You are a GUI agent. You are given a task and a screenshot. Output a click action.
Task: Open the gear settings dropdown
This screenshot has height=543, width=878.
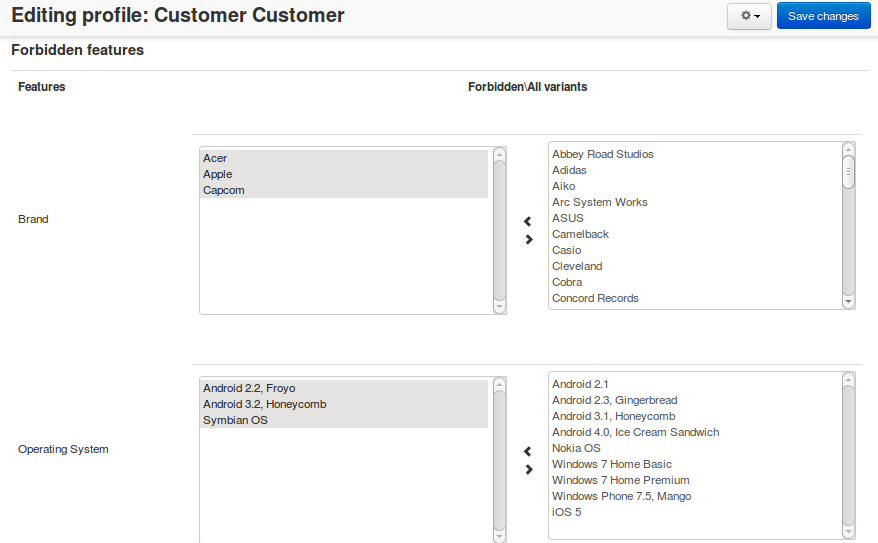pyautogui.click(x=749, y=16)
